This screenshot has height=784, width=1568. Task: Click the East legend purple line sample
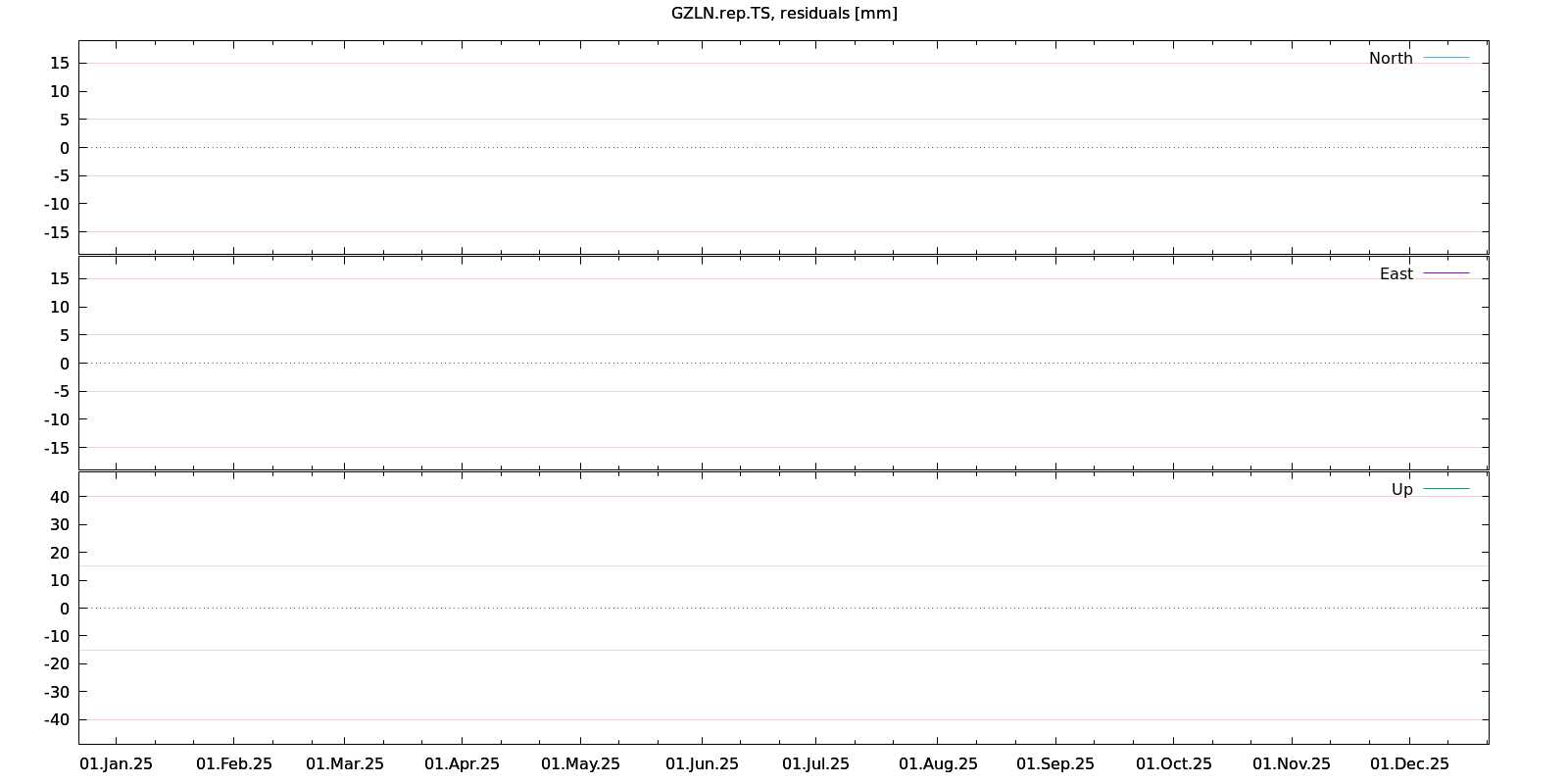(1445, 274)
